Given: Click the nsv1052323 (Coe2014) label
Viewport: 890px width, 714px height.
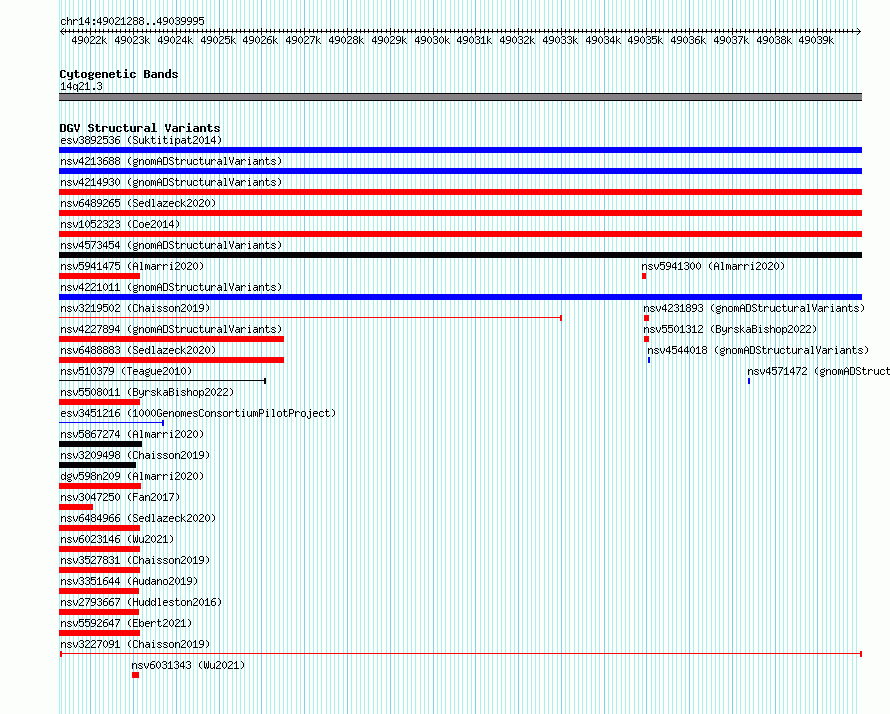Looking at the screenshot, I should click(120, 224).
